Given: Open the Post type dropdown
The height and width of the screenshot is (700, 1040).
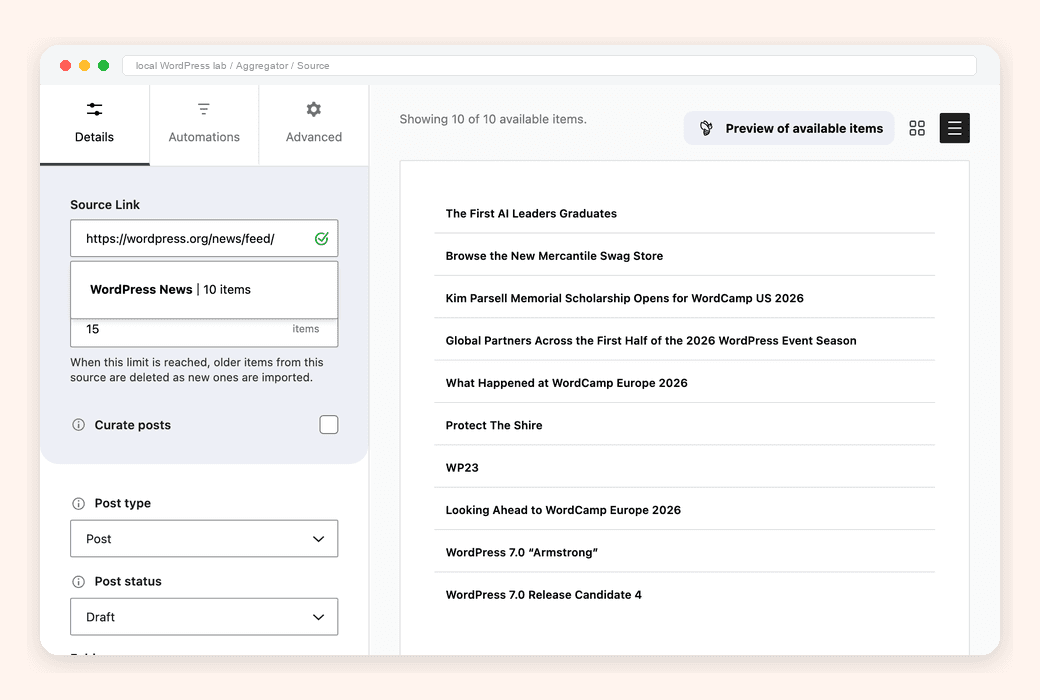Looking at the screenshot, I should coord(204,539).
